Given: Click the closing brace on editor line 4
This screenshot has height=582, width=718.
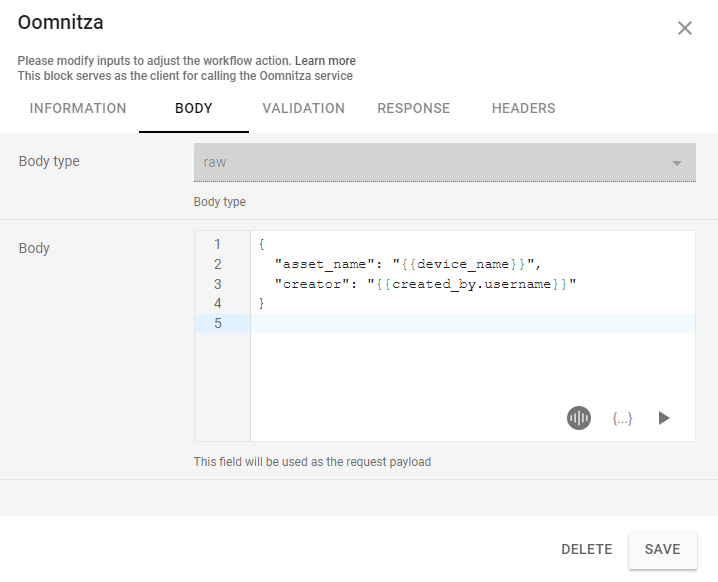Looking at the screenshot, I should pos(261,303).
